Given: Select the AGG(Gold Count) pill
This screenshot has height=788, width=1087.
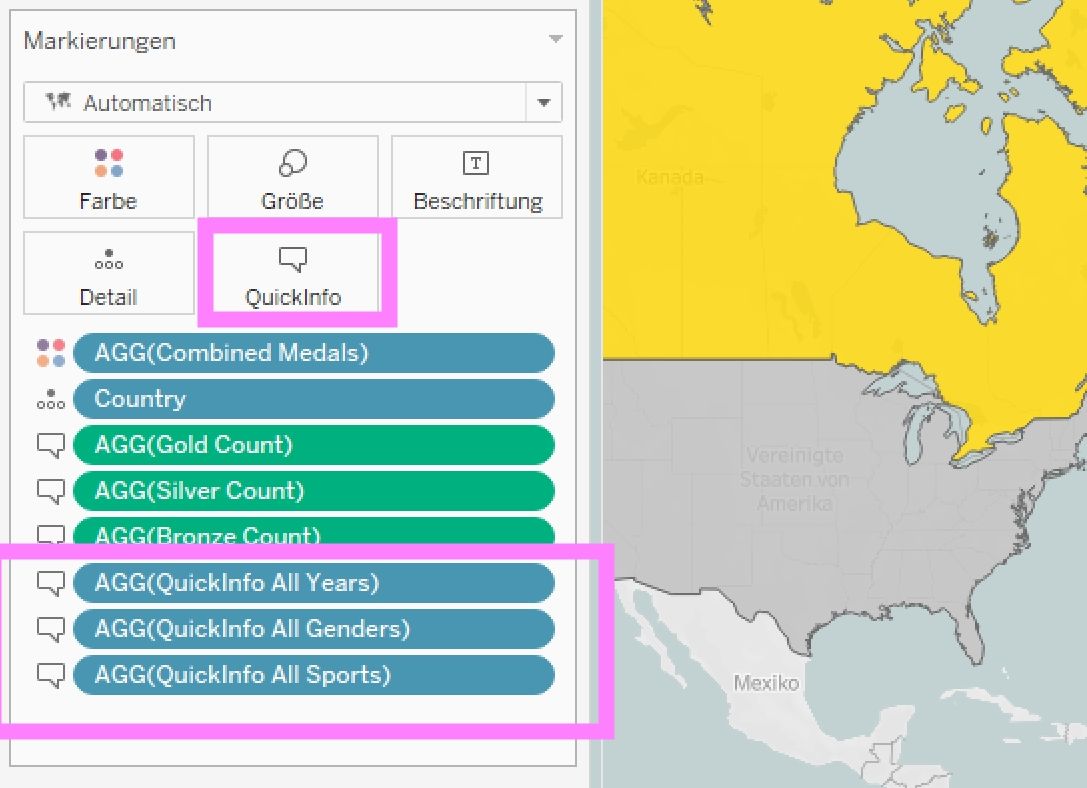Looking at the screenshot, I should (313, 445).
